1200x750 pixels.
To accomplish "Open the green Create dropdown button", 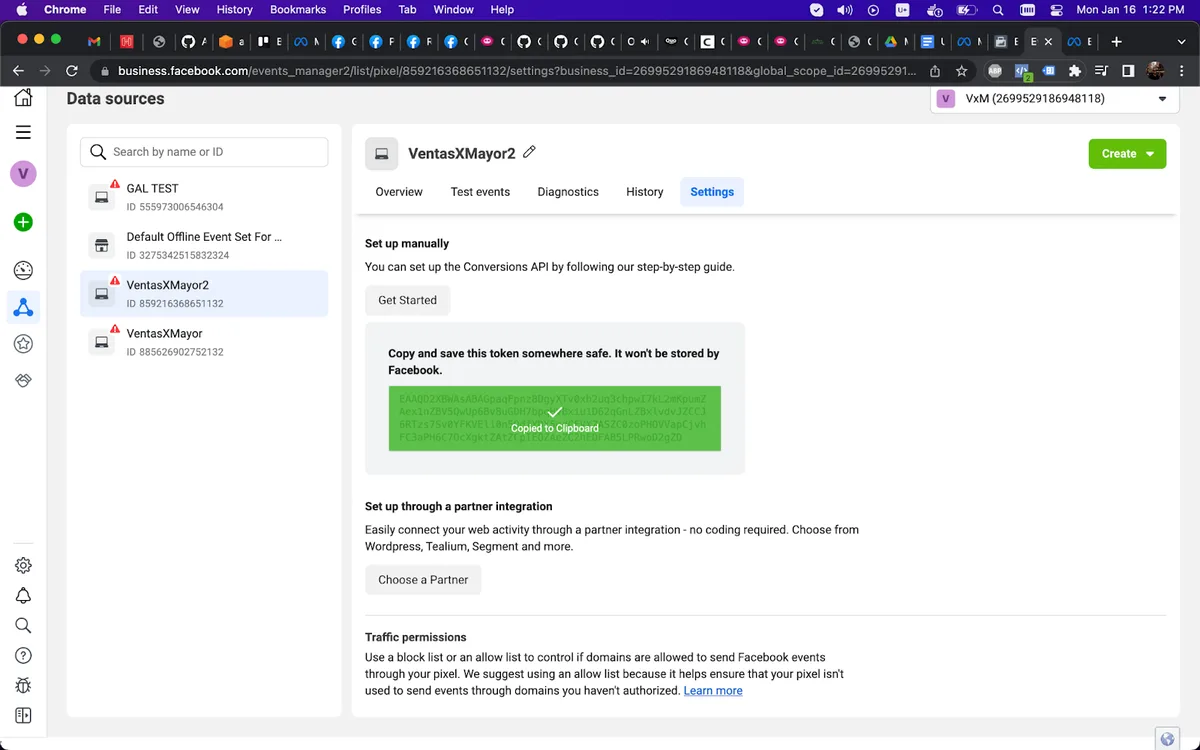I will click(1127, 154).
